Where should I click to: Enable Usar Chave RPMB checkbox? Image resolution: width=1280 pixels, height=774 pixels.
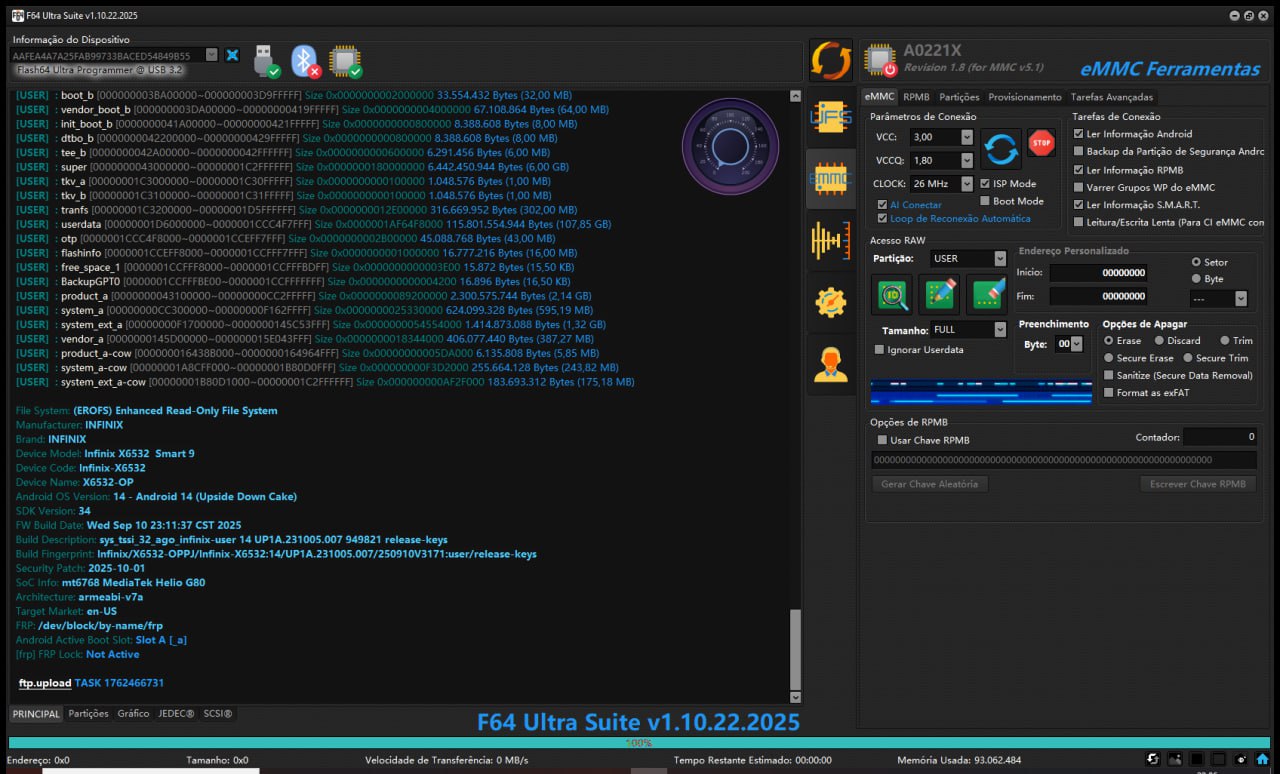[x=882, y=440]
